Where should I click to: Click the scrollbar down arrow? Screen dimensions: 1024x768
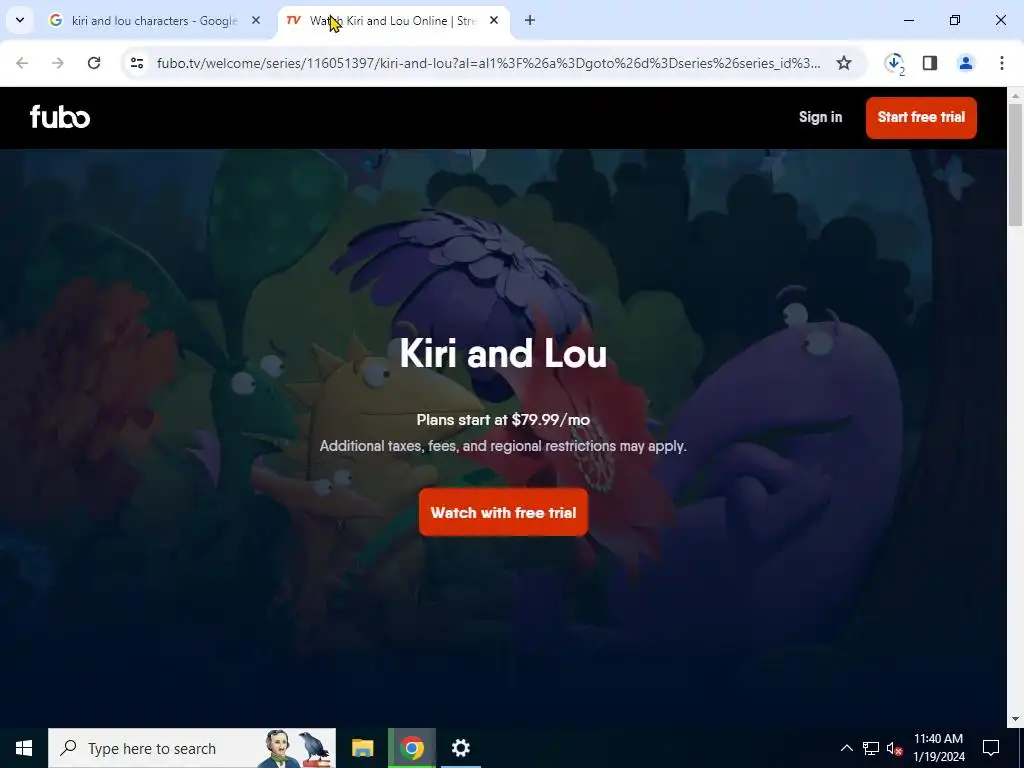1016,719
